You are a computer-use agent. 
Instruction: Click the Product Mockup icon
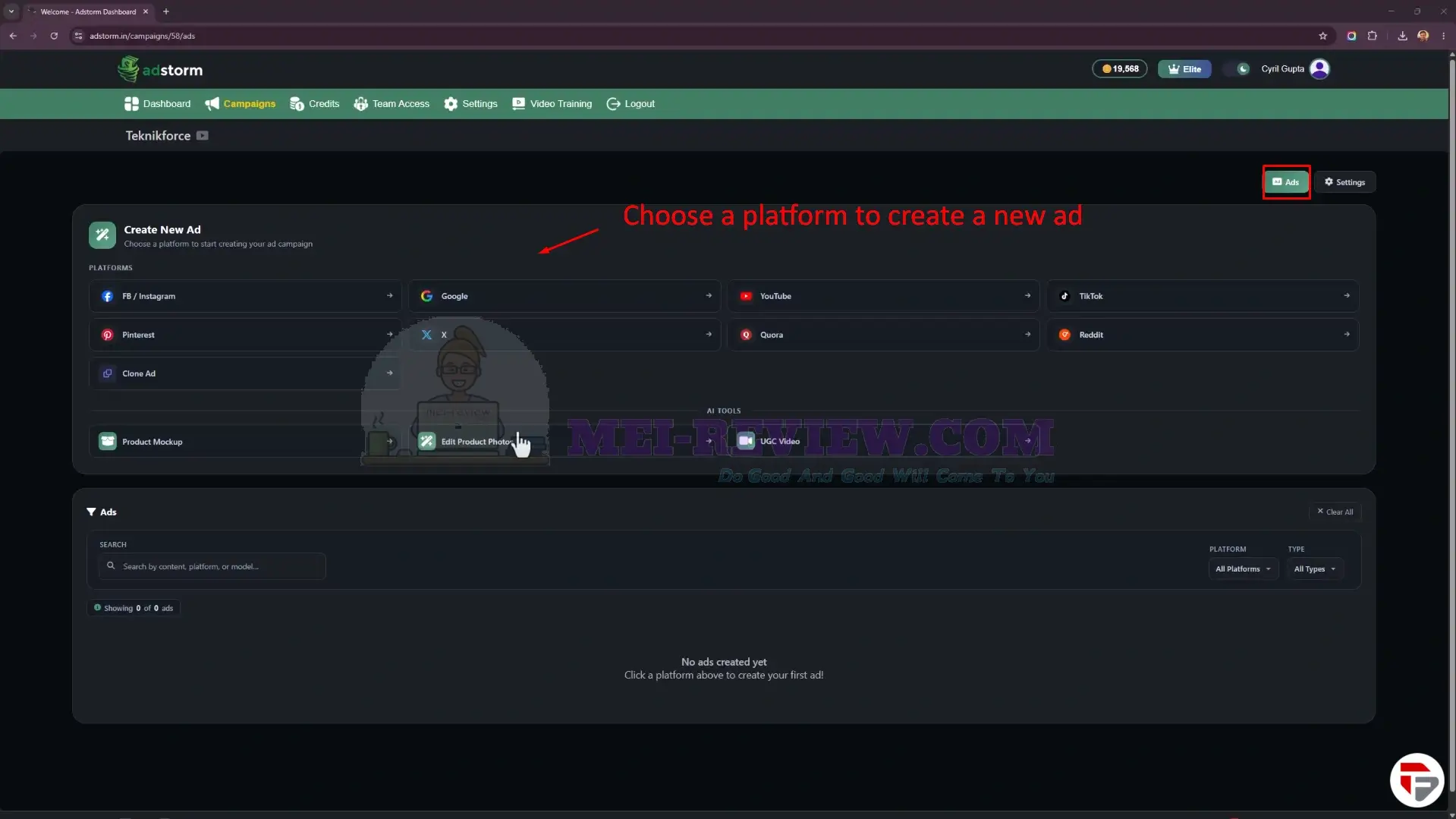(108, 442)
